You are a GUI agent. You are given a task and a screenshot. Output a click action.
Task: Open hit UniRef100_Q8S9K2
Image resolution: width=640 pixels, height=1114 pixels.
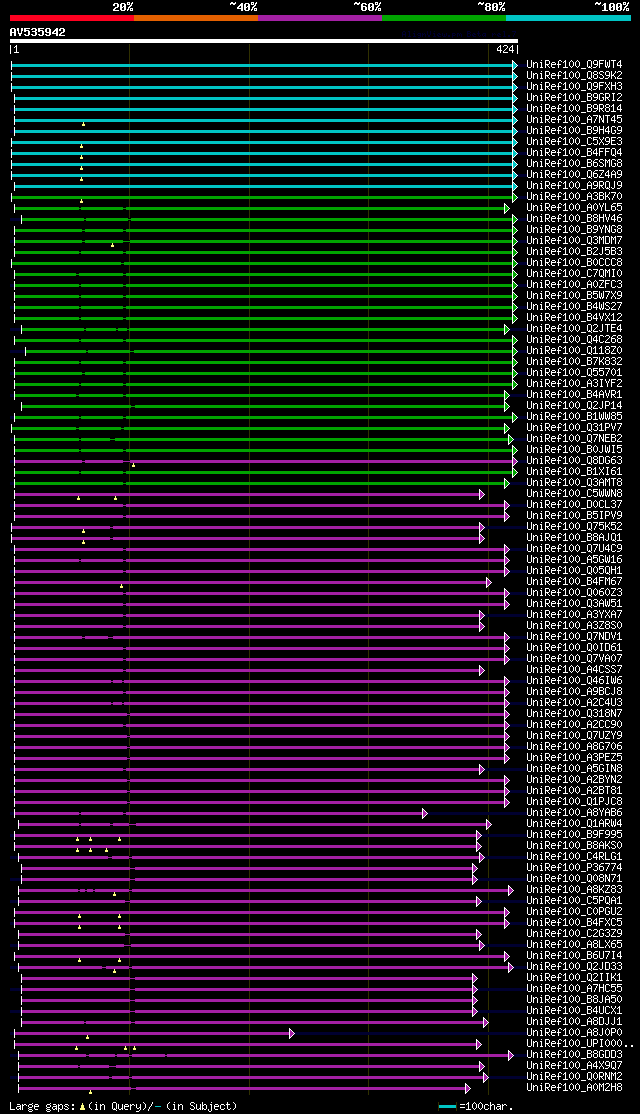pyautogui.click(x=575, y=75)
